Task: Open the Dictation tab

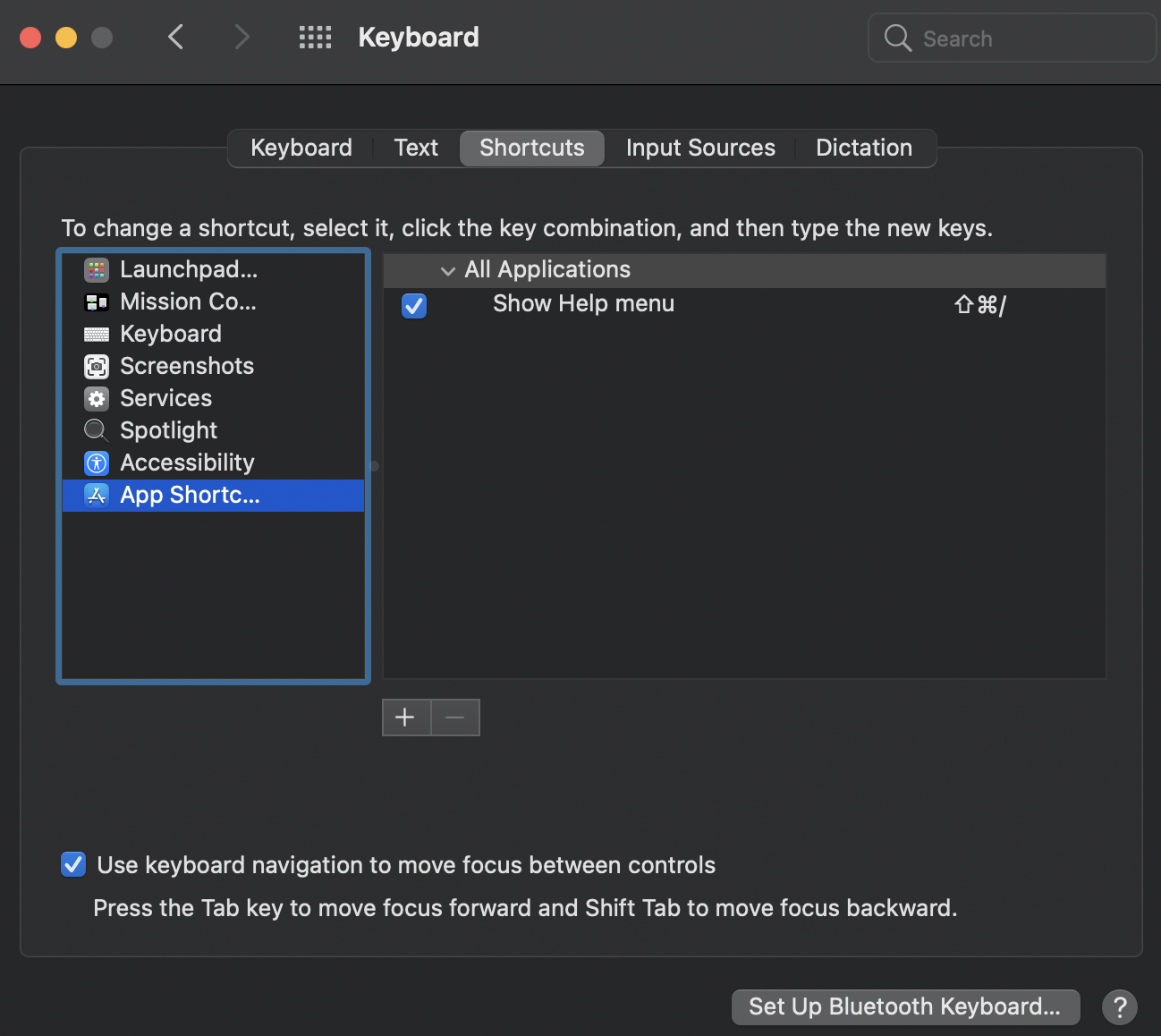Action: [x=863, y=149]
